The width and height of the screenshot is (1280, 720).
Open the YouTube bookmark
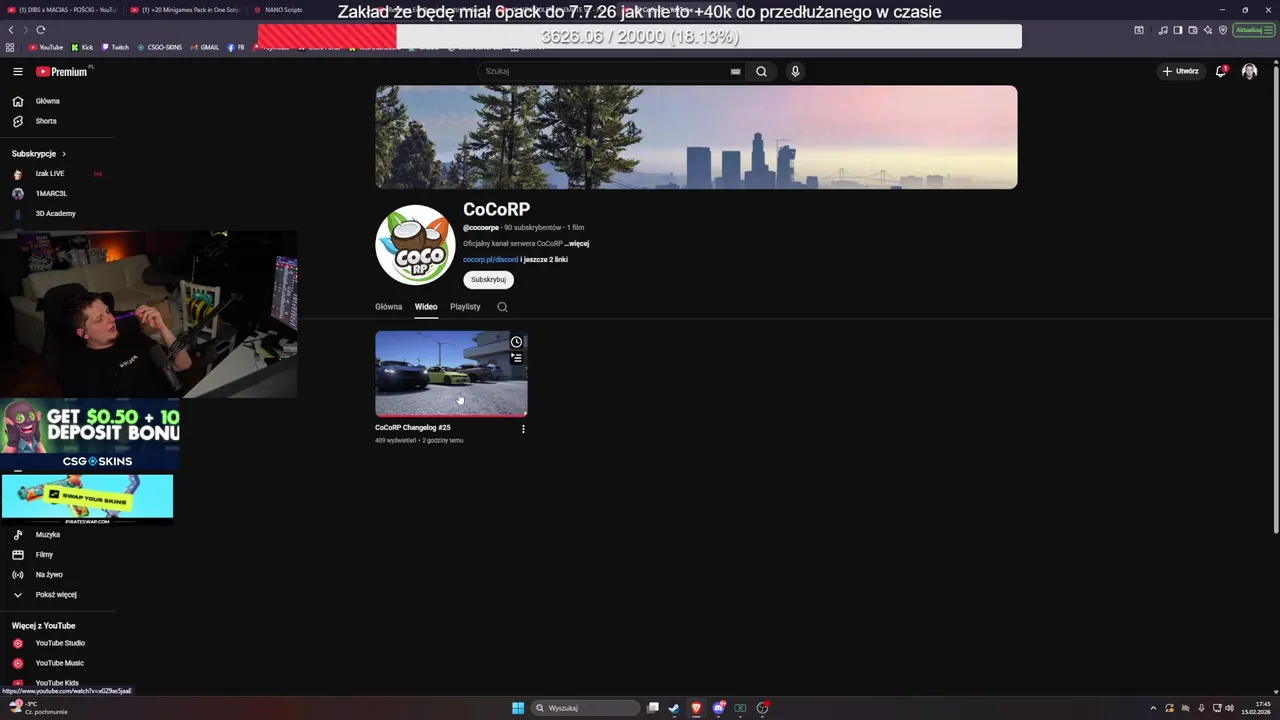46,47
